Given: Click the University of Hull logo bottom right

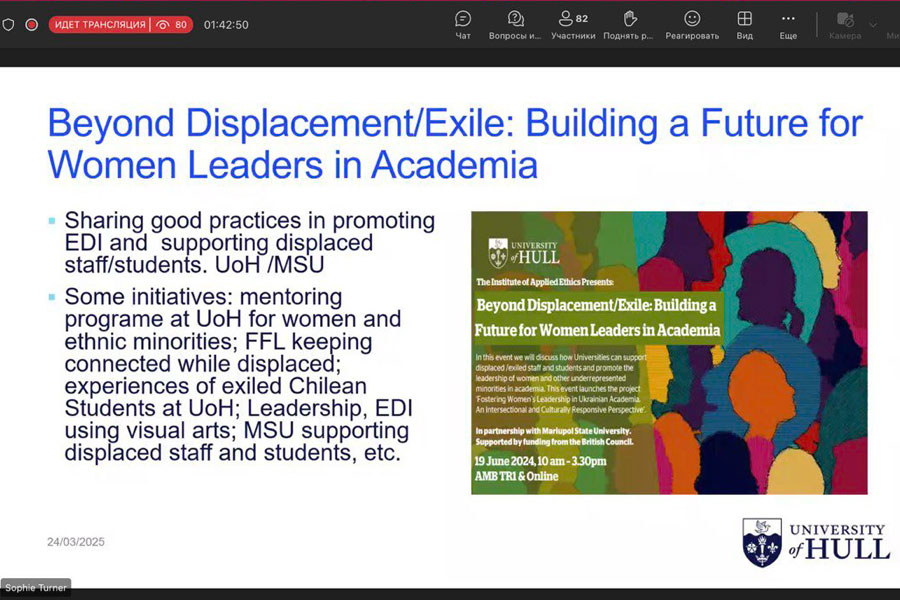Looking at the screenshot, I should (815, 541).
